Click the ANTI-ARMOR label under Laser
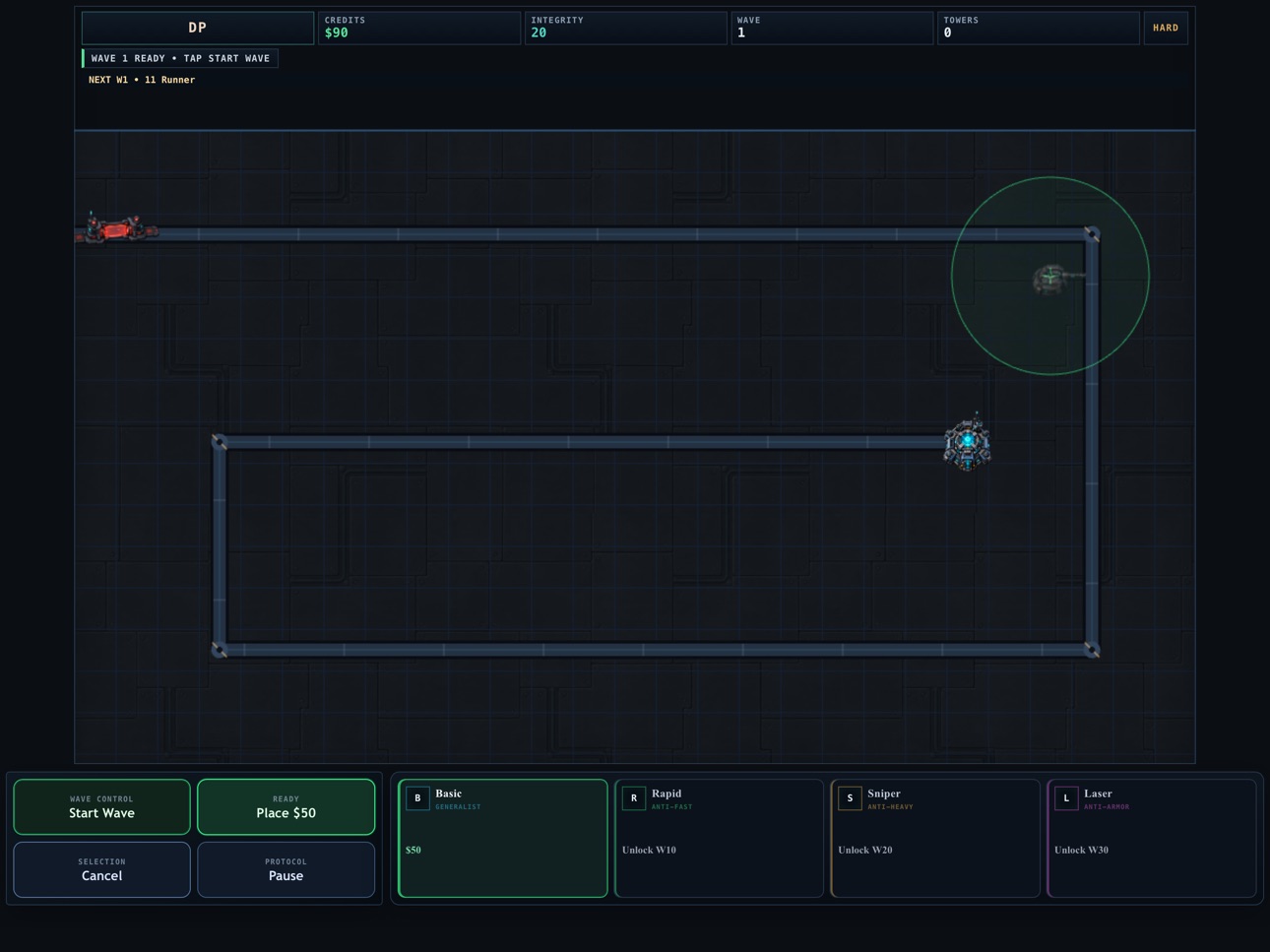This screenshot has height=952, width=1270. pos(1107,807)
